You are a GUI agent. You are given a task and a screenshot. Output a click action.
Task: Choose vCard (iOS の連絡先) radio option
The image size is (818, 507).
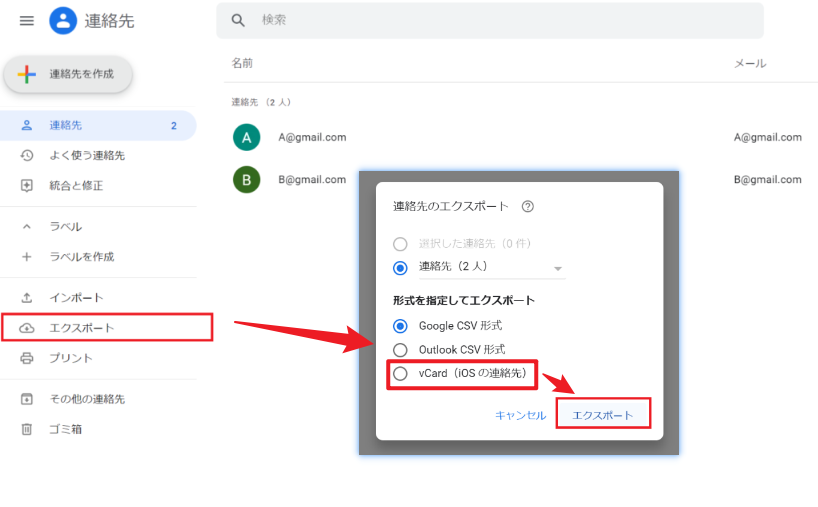coord(400,374)
